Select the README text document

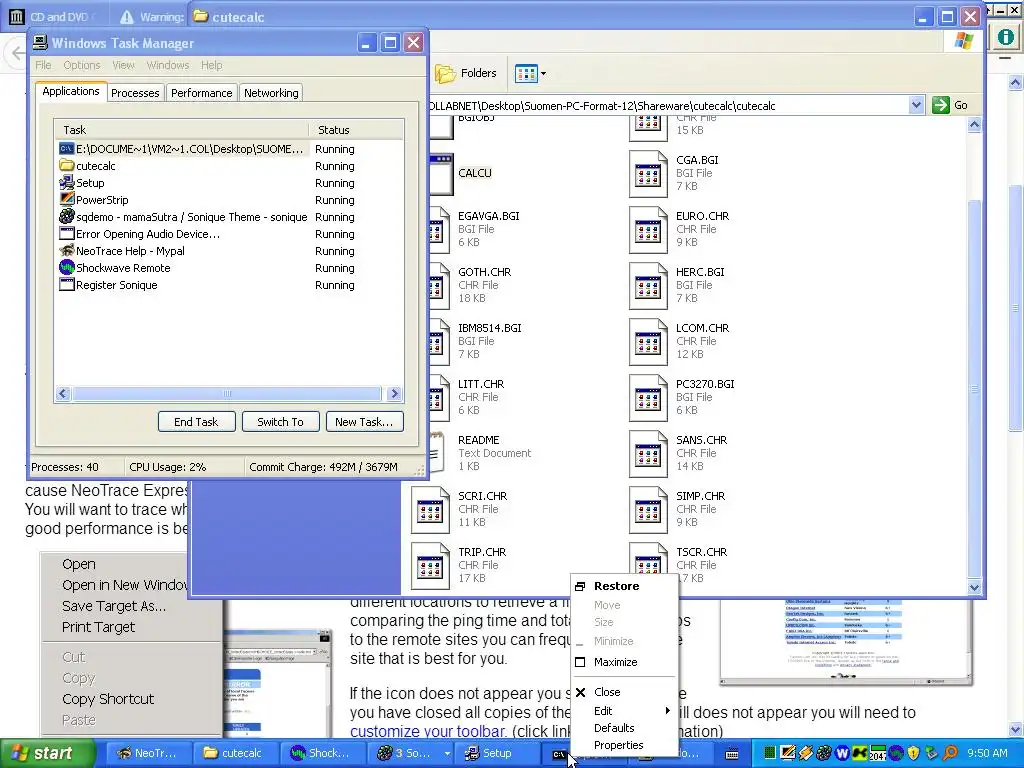point(479,453)
